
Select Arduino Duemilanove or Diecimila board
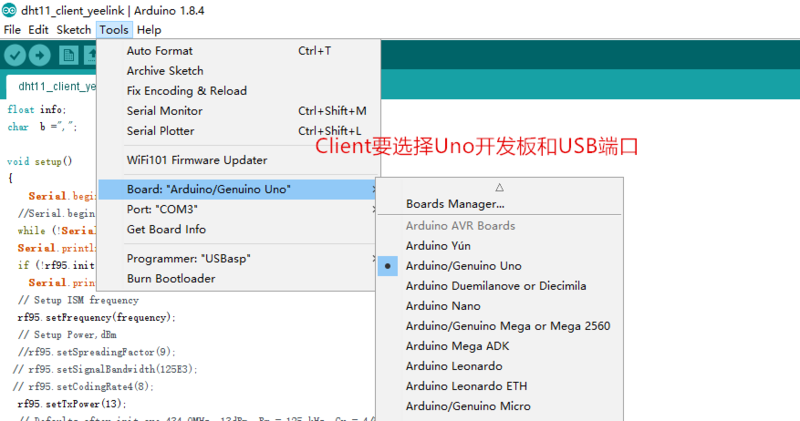click(499, 286)
